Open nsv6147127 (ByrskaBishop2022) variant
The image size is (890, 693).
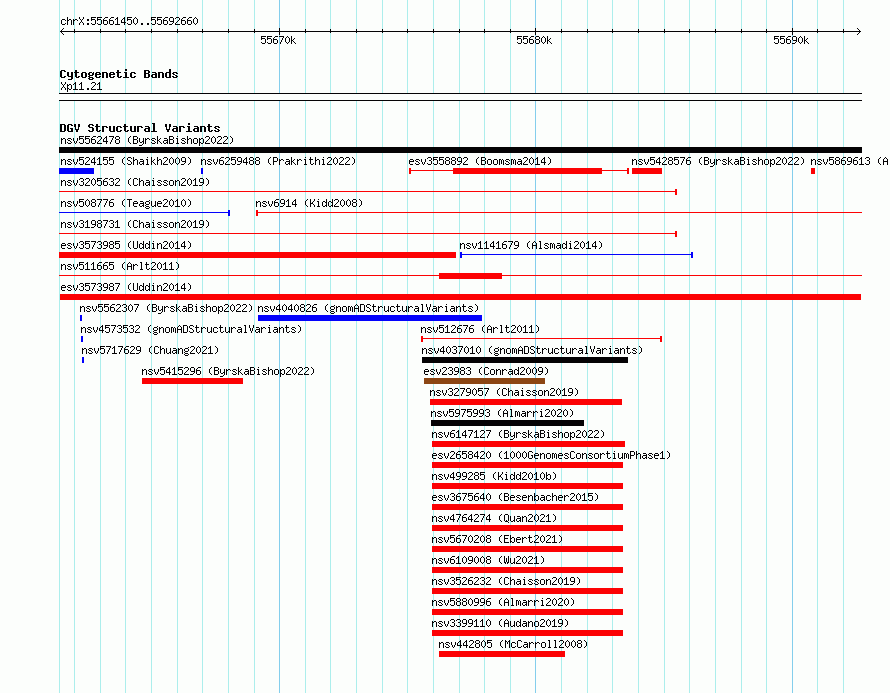[x=518, y=434]
